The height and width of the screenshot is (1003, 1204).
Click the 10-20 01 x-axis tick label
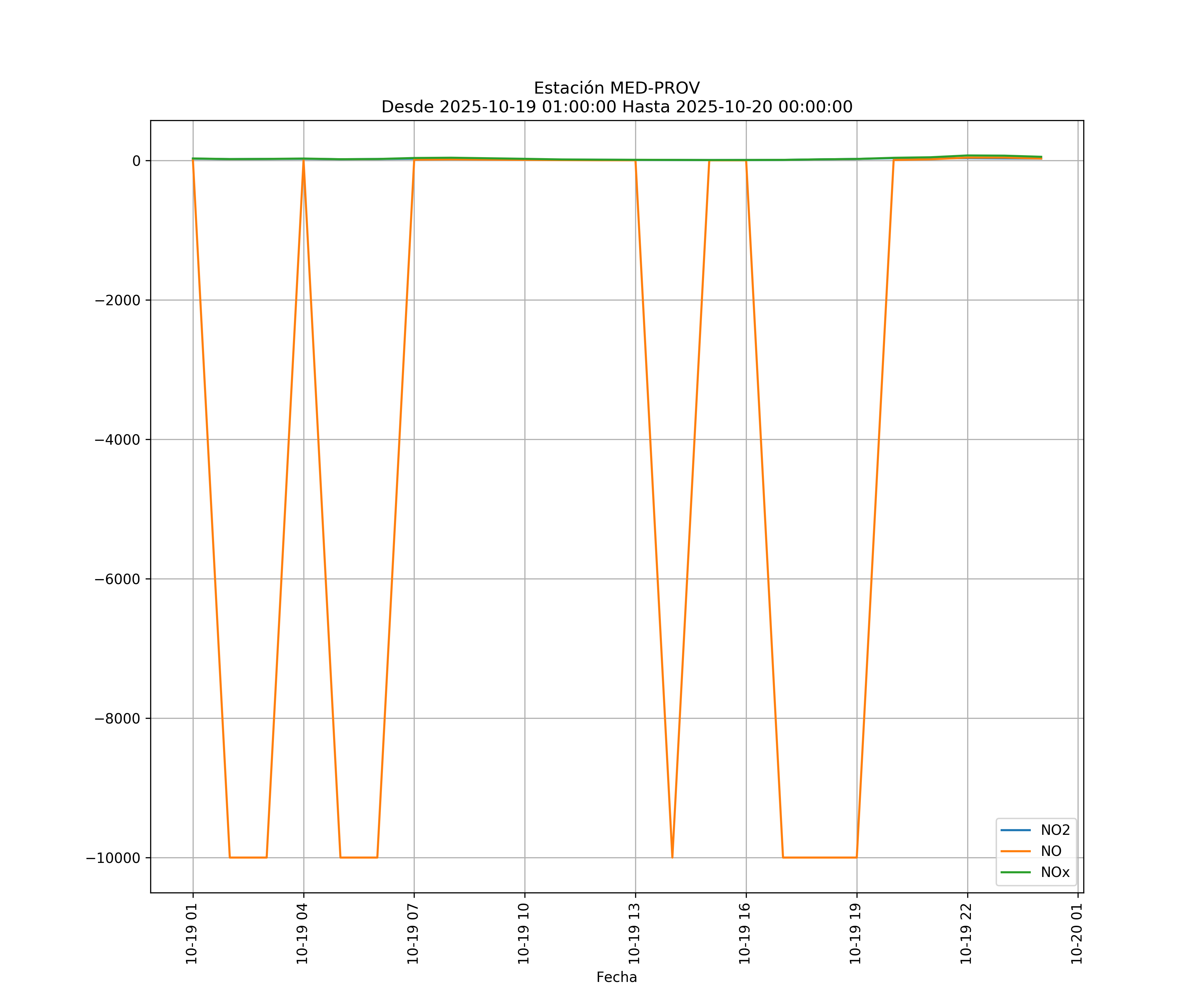point(1077,934)
